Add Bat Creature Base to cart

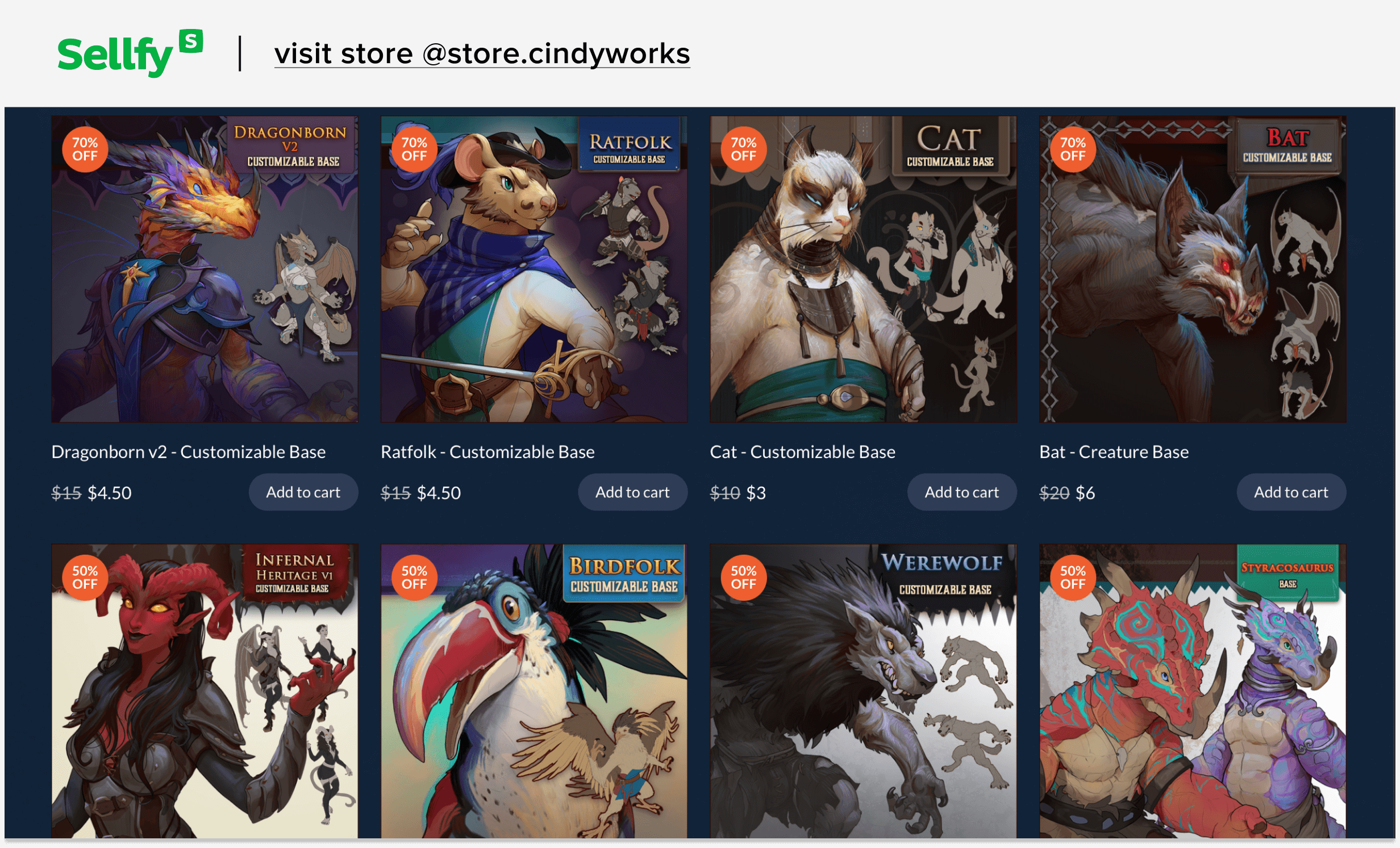click(x=1291, y=492)
